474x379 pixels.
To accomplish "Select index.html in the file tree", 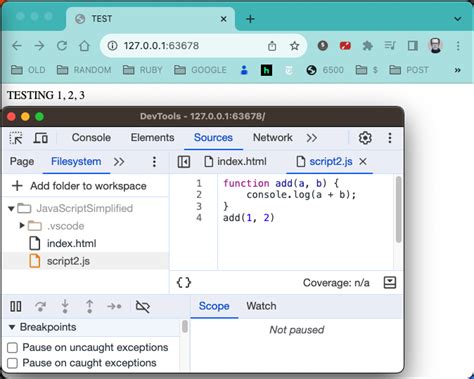I will (85, 244).
